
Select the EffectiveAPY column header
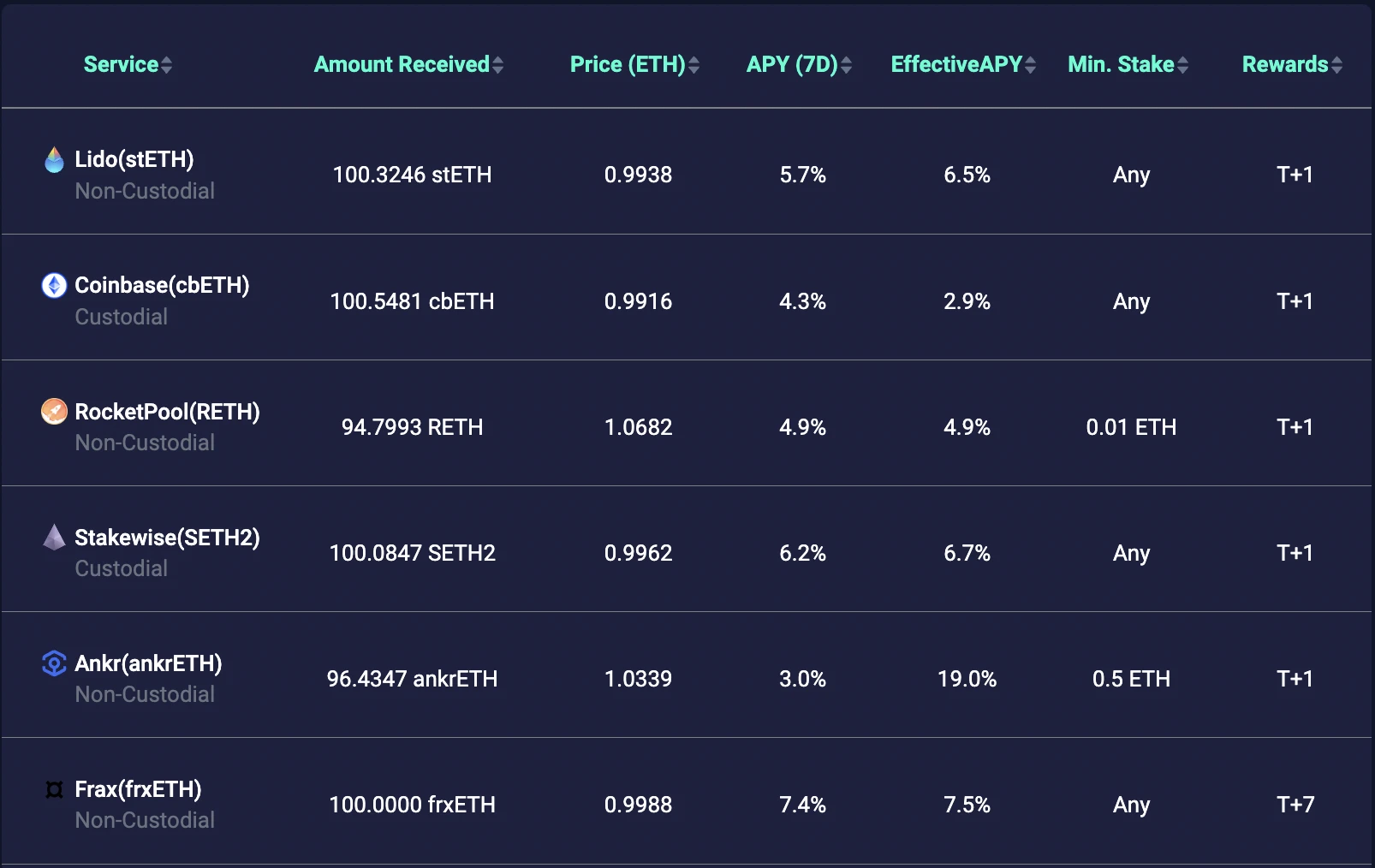pyautogui.click(x=957, y=64)
